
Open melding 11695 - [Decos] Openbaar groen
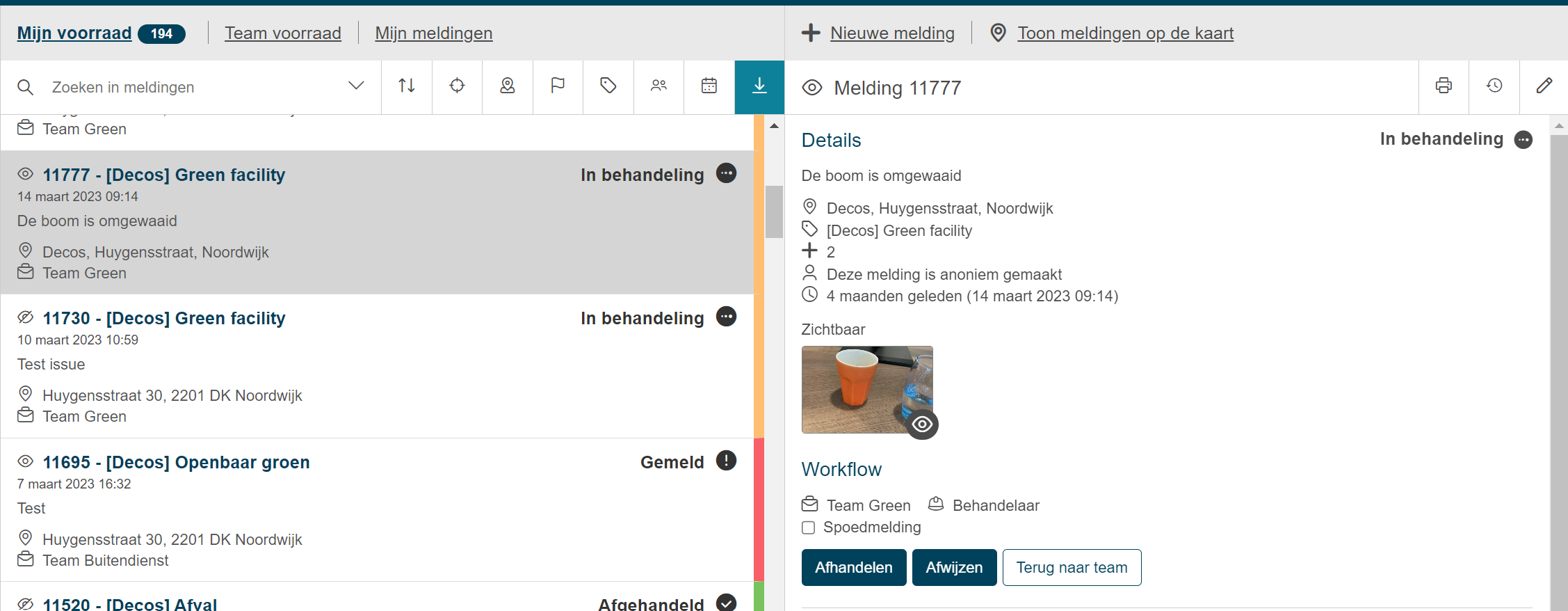176,462
